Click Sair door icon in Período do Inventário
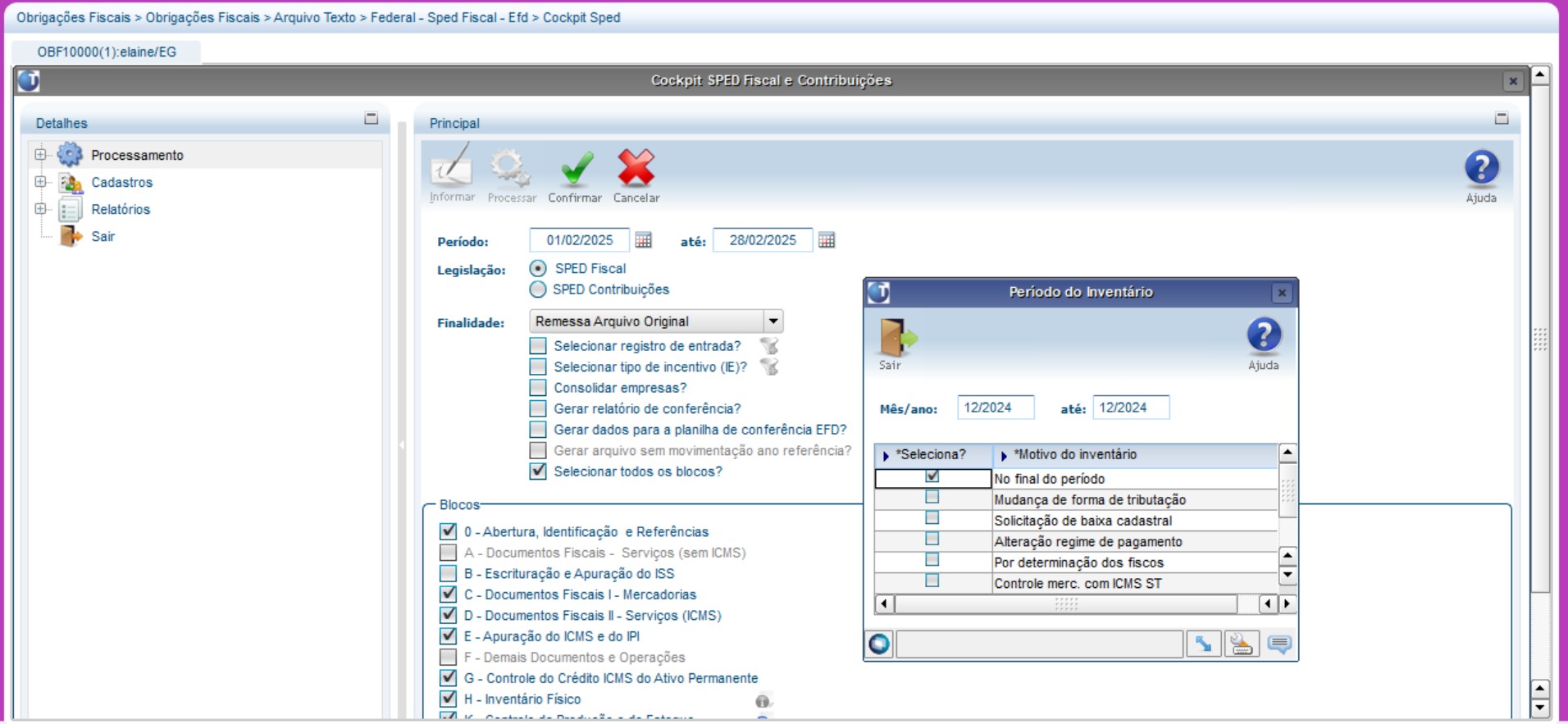Screen dimensions: 1568x724 (x=897, y=337)
